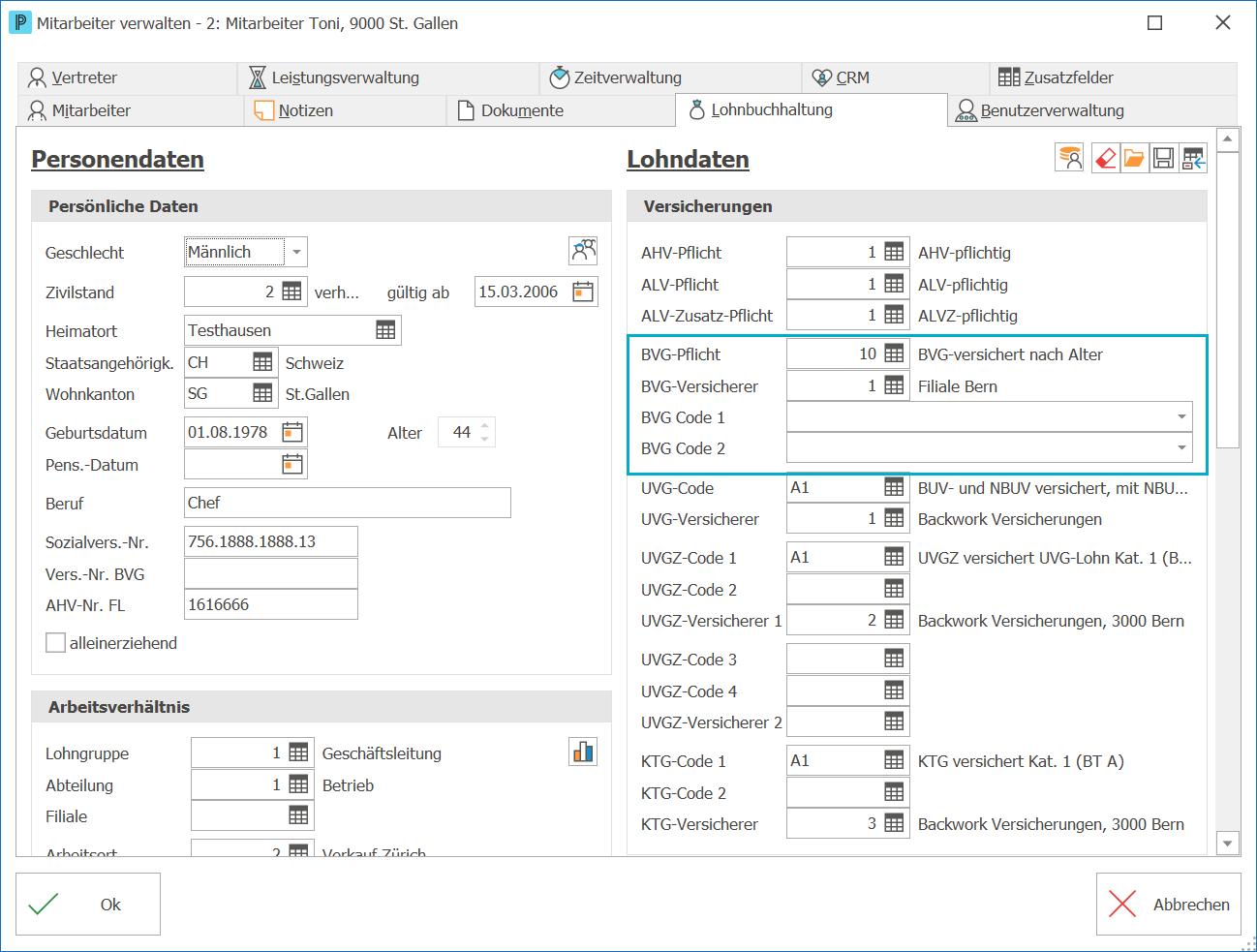
Task: Open the calendar picker for Geburtsdatum
Action: pos(292,432)
